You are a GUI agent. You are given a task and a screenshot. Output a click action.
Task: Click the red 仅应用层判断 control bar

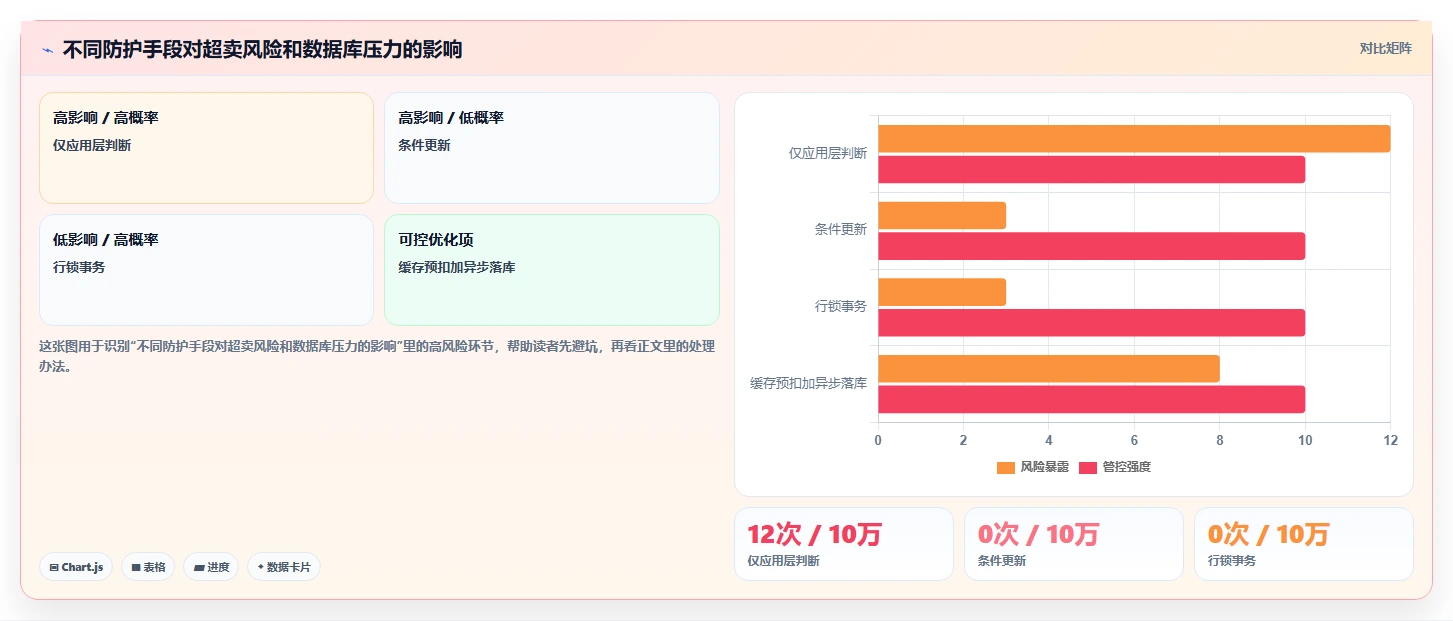(x=1092, y=170)
